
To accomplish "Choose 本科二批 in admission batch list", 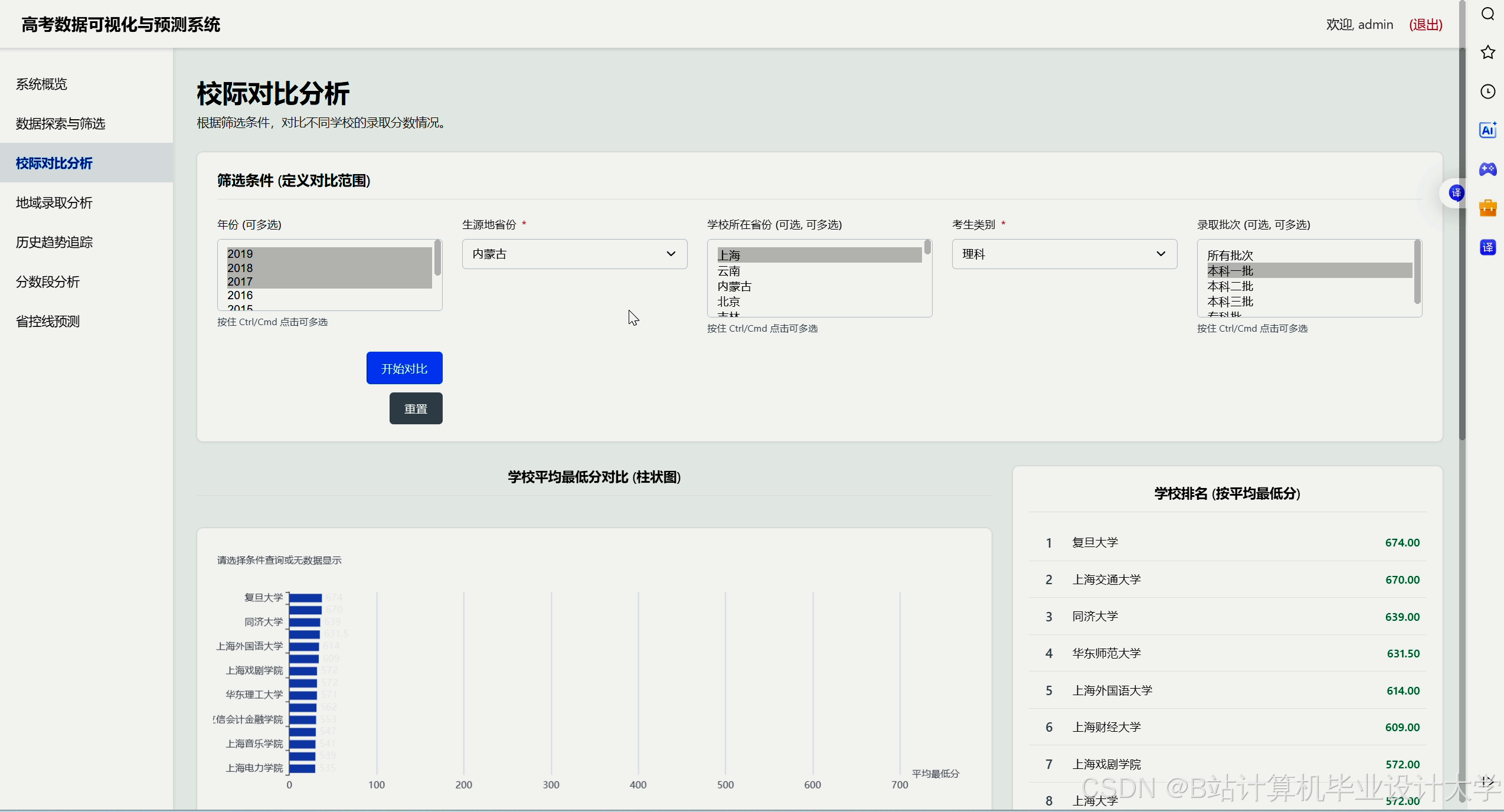I will tap(1230, 286).
